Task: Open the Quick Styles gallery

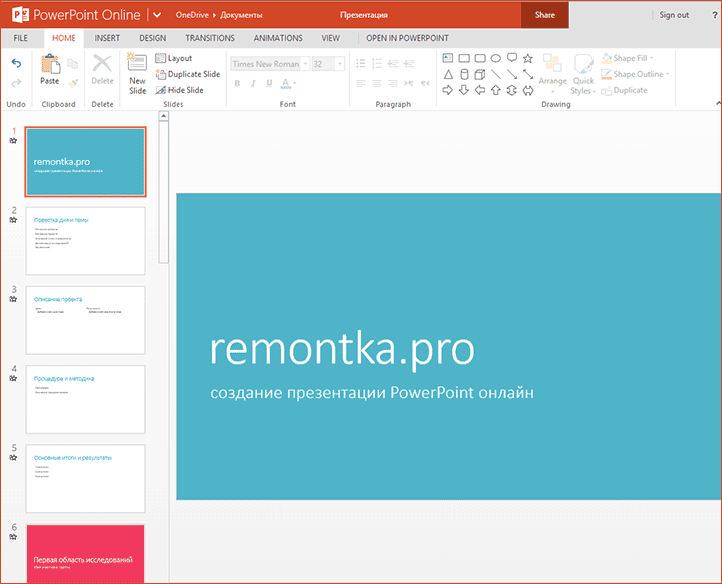Action: click(x=583, y=74)
